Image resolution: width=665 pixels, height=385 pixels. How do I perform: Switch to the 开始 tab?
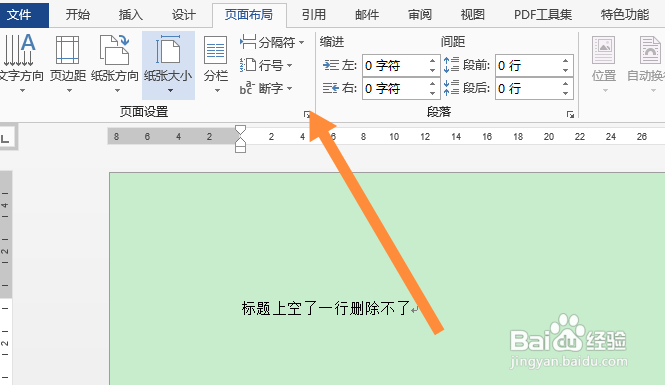tap(78, 15)
